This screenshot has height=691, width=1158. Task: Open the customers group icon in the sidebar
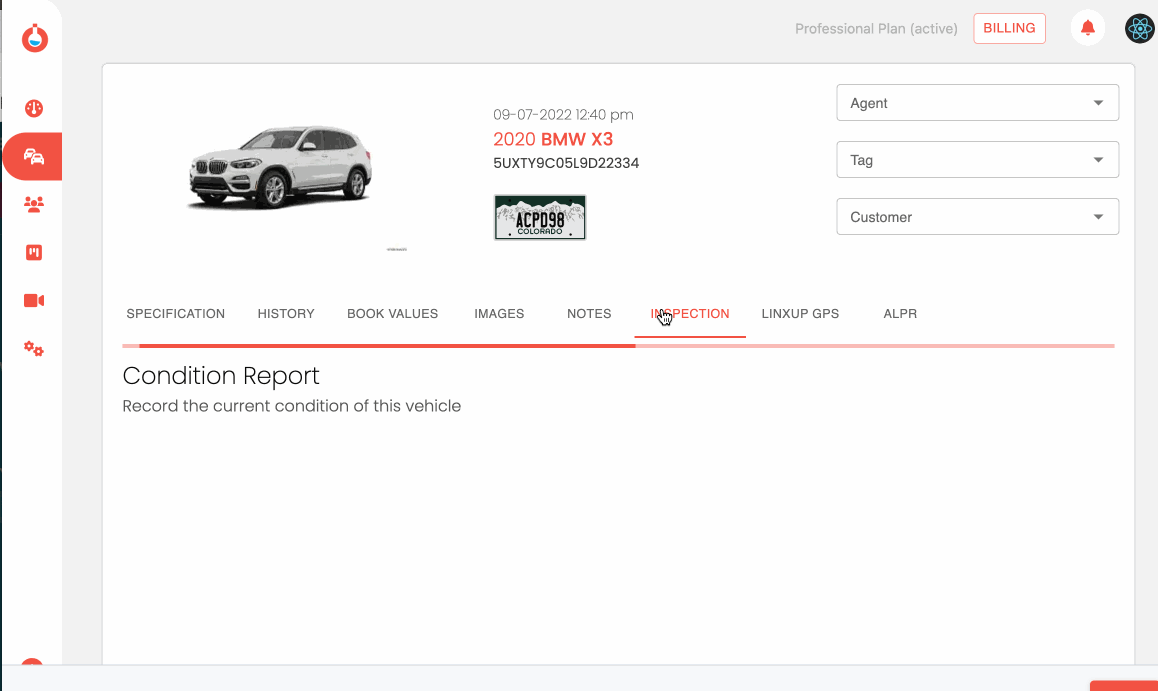point(34,204)
